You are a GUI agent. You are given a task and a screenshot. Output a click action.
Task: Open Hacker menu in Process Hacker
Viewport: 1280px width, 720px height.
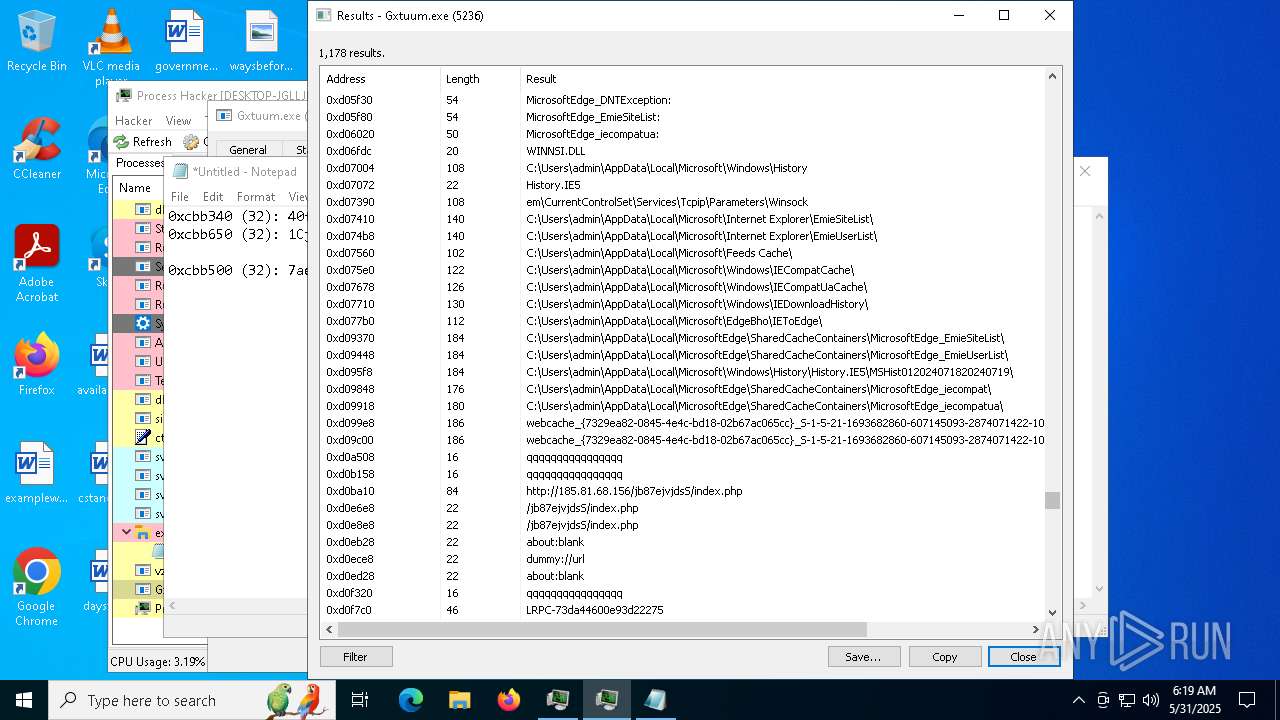[x=134, y=120]
